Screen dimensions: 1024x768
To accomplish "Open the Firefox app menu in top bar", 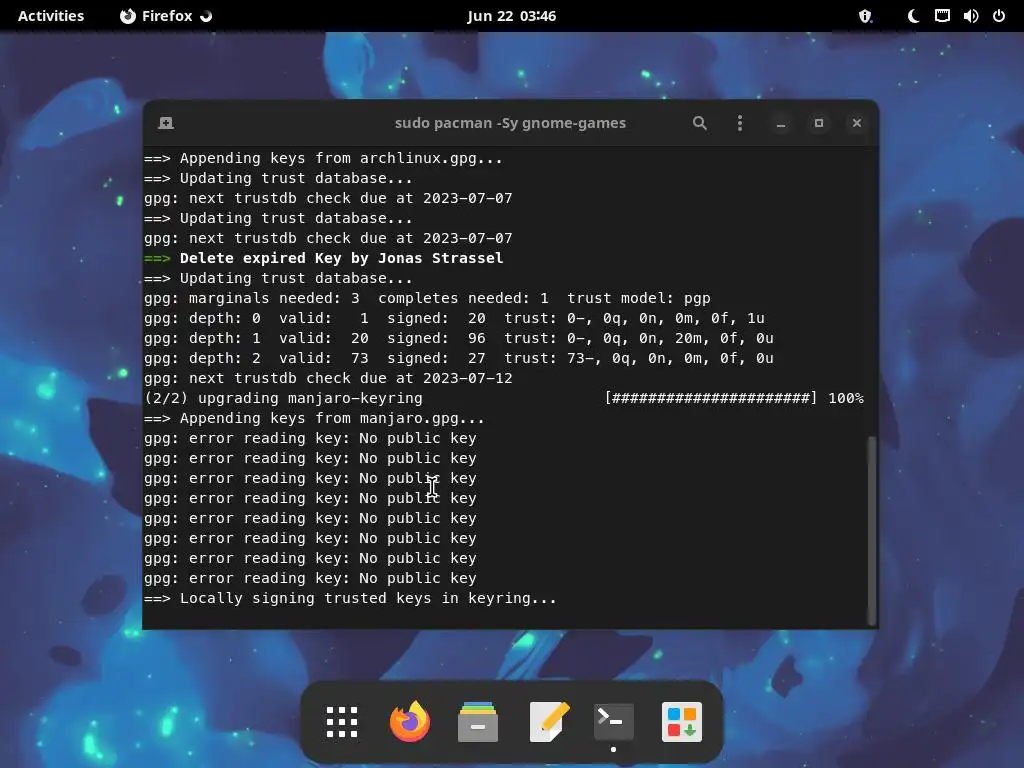I will [166, 16].
